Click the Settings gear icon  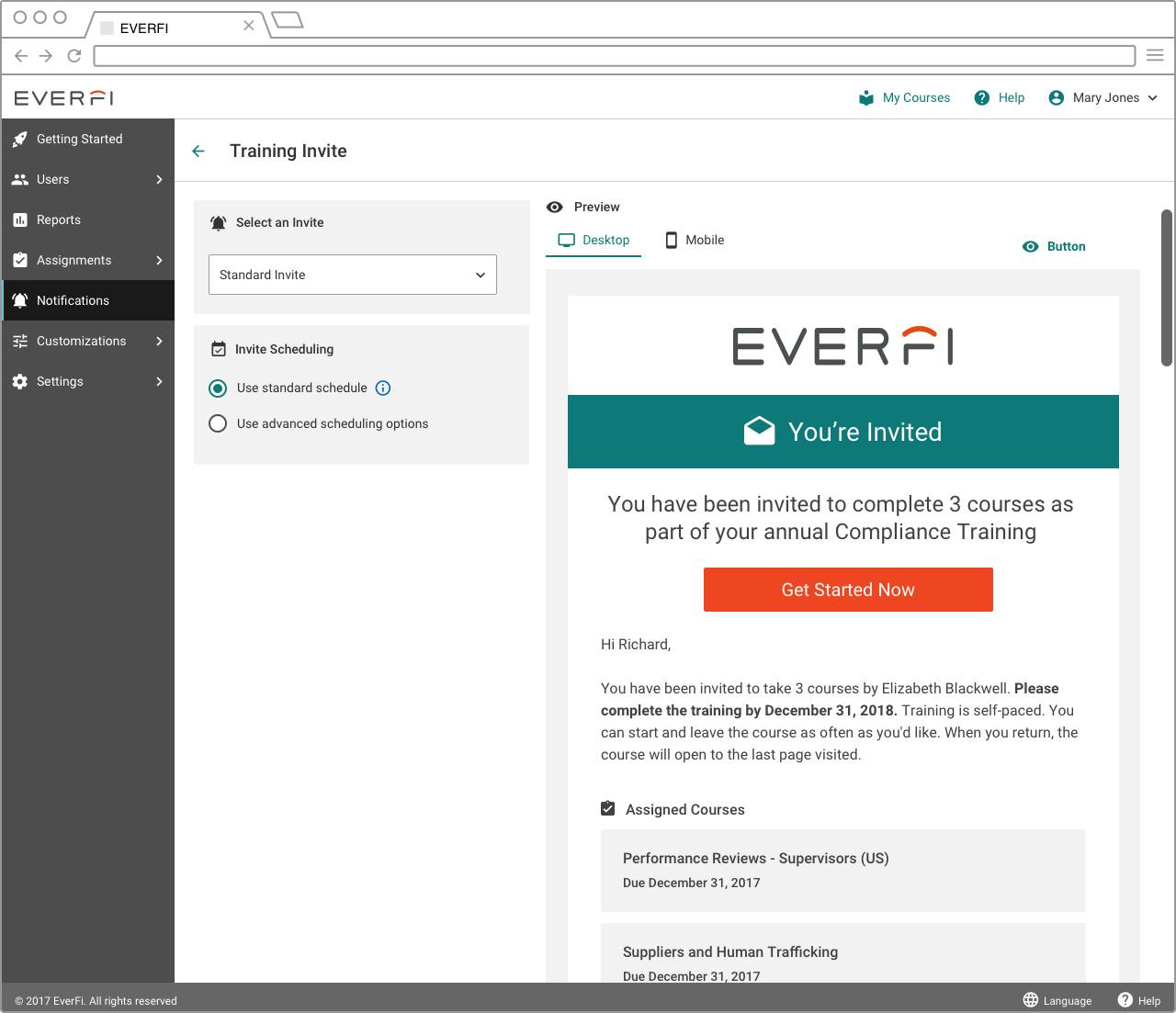point(20,381)
